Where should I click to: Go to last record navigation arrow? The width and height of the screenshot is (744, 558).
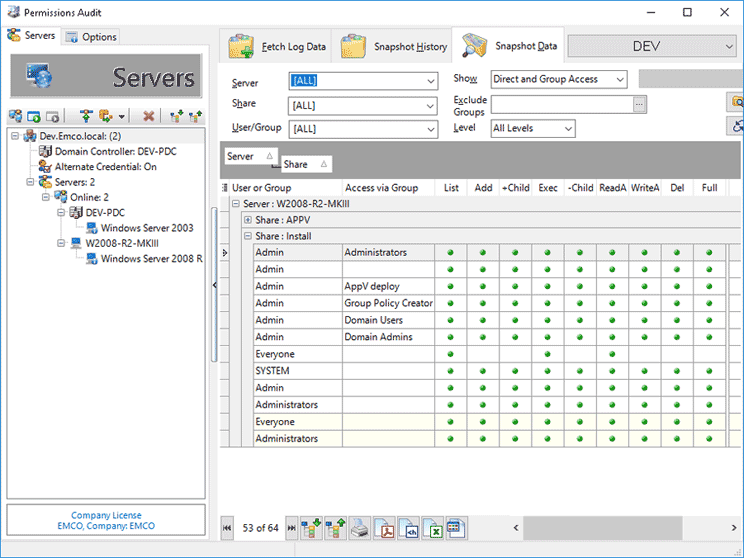(x=292, y=527)
